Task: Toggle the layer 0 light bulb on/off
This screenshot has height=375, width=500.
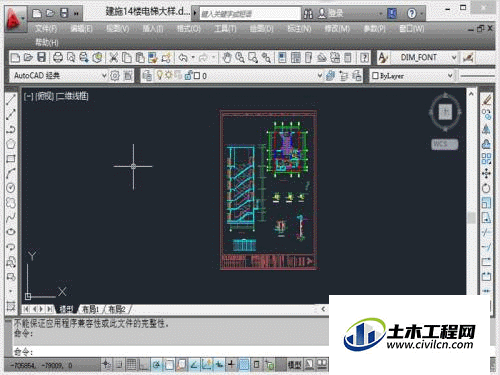Action: pyautogui.click(x=160, y=75)
